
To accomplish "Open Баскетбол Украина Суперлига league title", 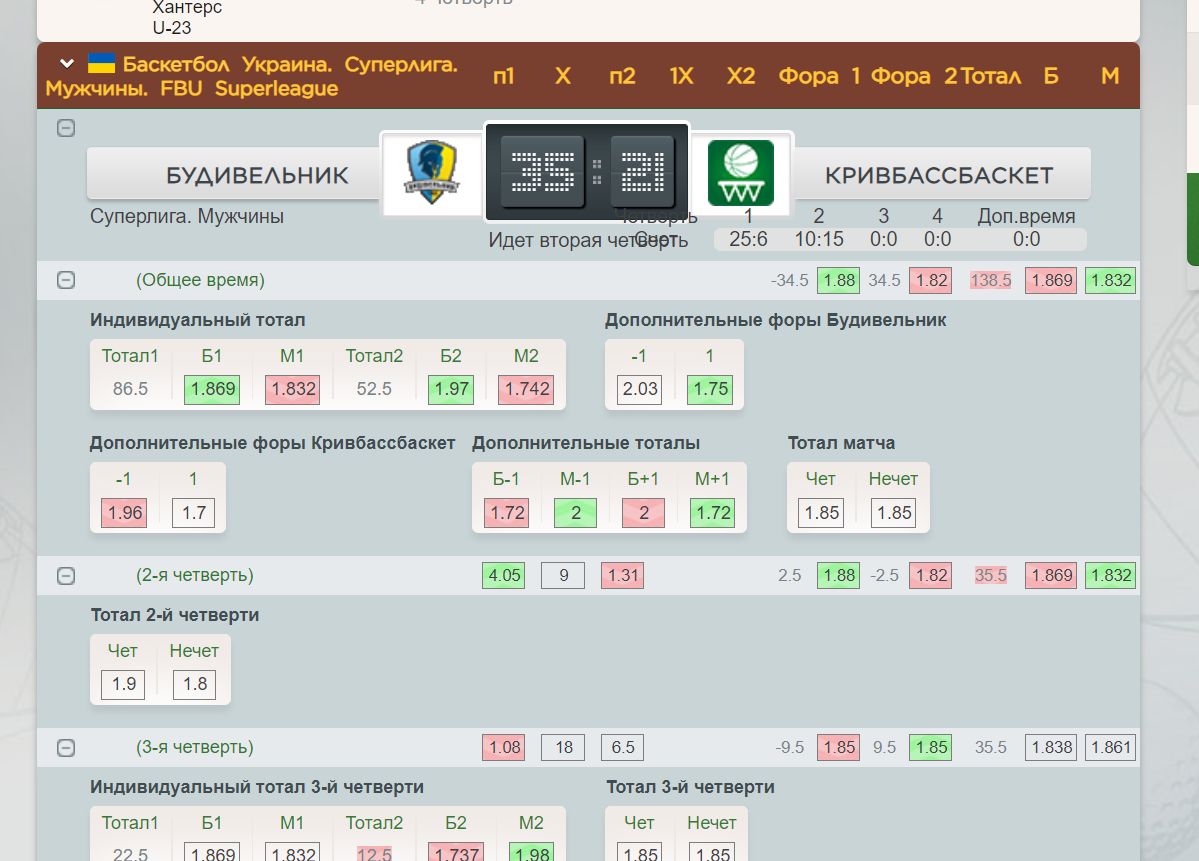I will pyautogui.click(x=252, y=76).
